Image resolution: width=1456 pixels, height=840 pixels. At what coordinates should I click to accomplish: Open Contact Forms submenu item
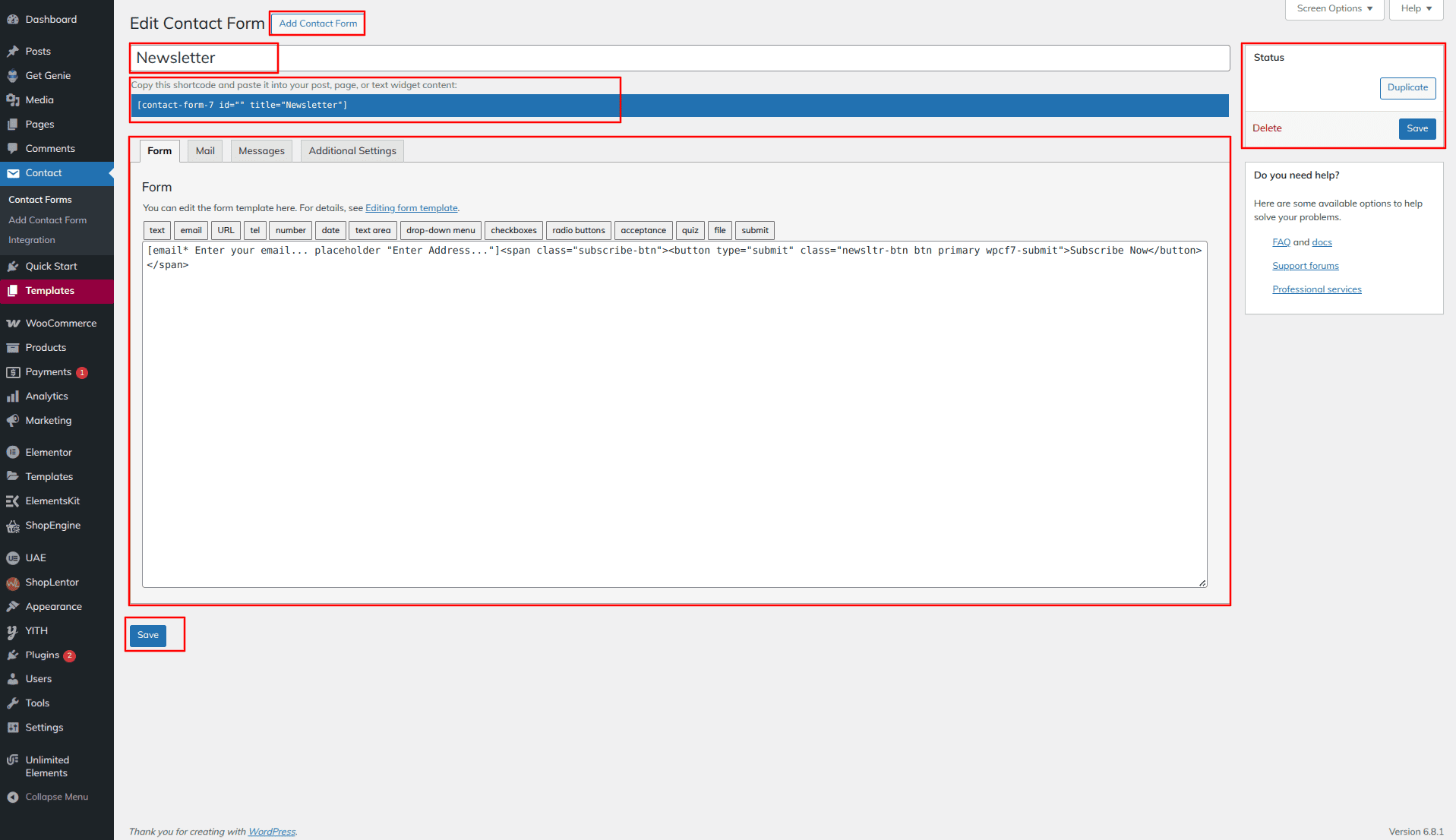tap(40, 200)
